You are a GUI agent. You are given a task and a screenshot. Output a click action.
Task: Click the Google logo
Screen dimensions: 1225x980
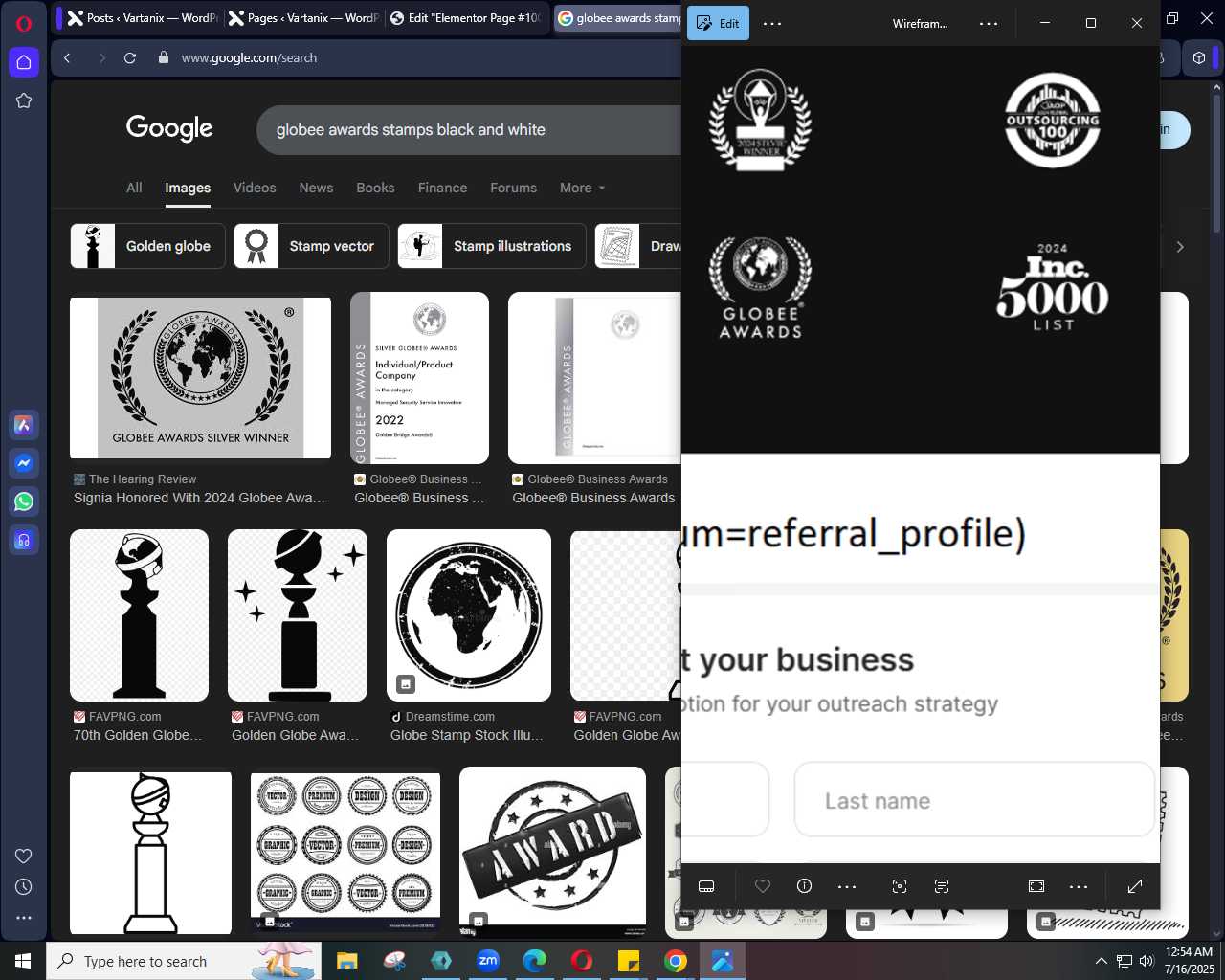(169, 128)
